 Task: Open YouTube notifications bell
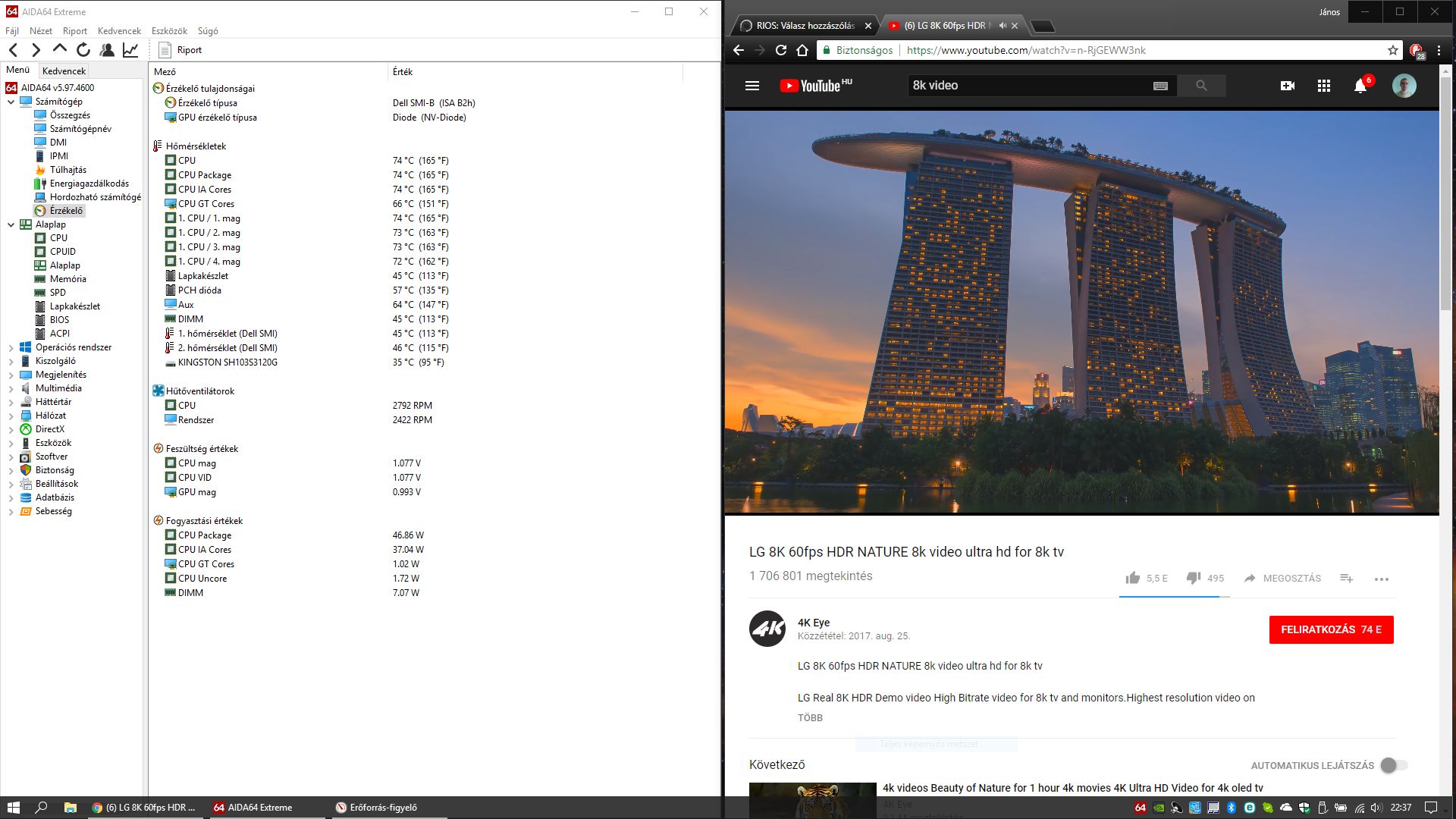(x=1360, y=86)
